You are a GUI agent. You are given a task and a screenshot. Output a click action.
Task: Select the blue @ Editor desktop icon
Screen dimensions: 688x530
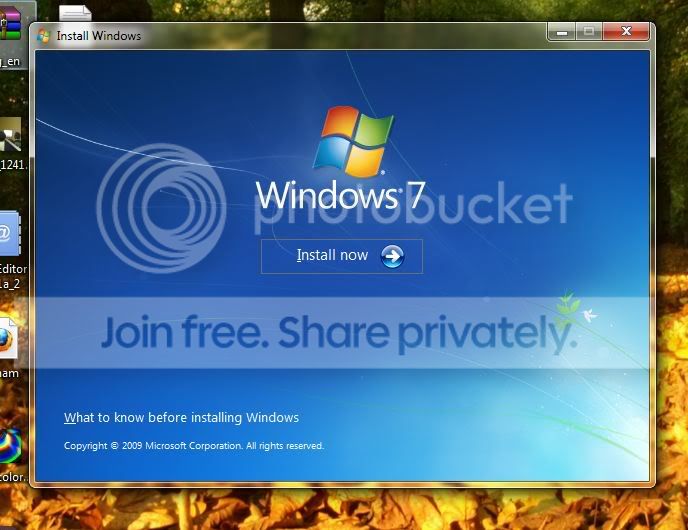point(10,233)
